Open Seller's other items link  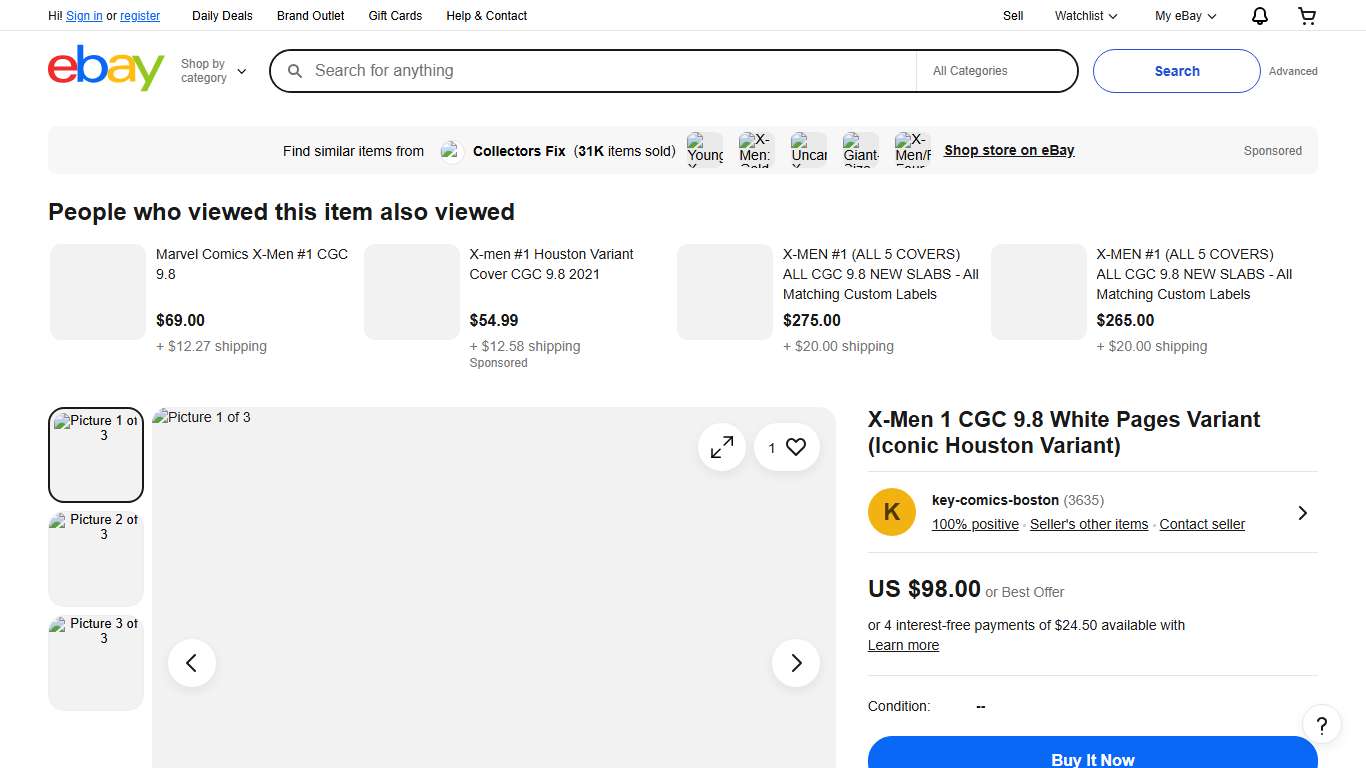coord(1089,524)
